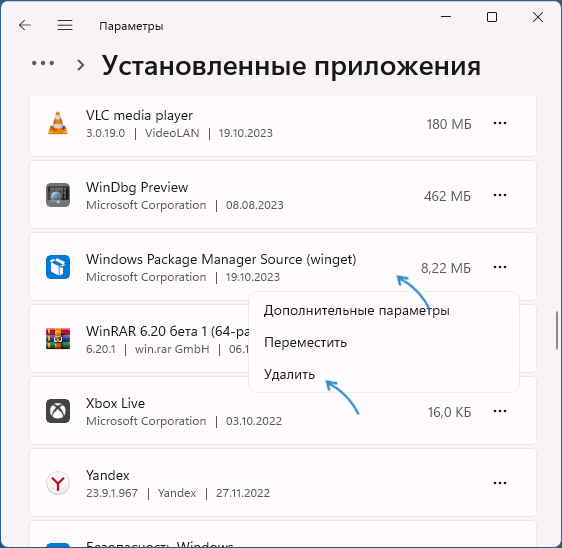Click the Windows Package Manager Source (winget) title
562x548 pixels.
(221, 259)
